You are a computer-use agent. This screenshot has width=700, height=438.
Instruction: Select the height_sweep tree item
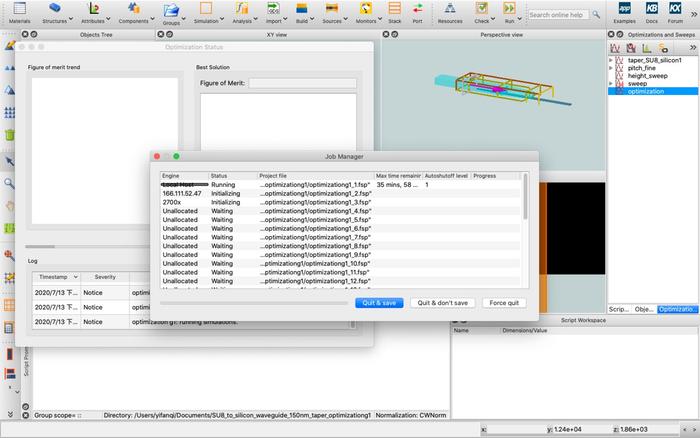point(647,76)
